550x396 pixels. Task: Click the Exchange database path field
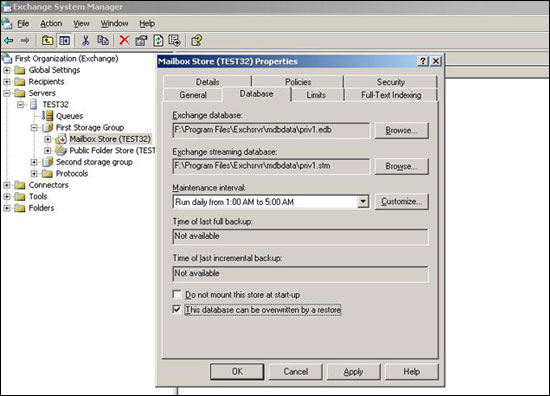click(271, 130)
